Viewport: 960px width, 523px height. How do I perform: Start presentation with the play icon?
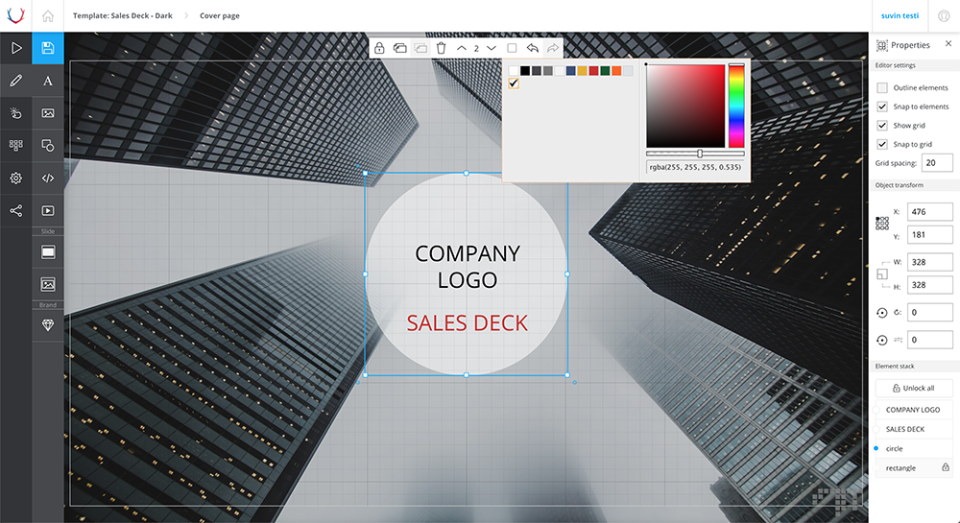pos(16,48)
